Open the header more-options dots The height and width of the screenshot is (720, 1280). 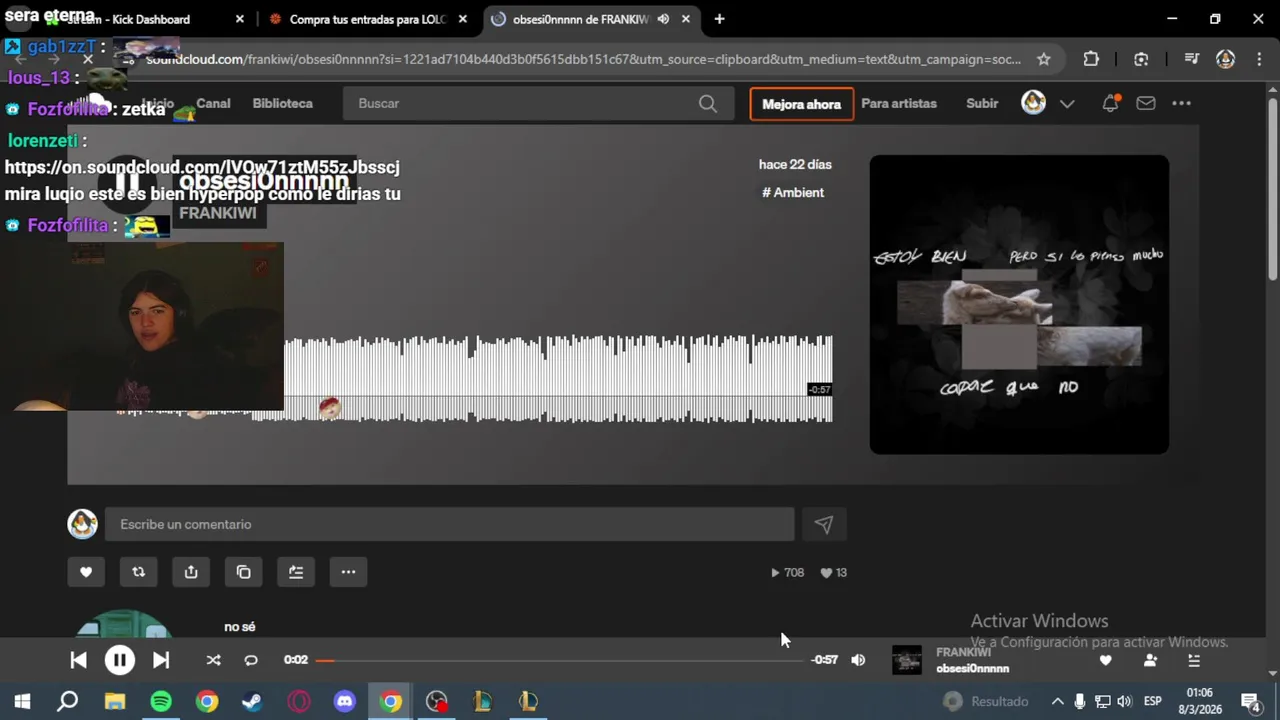pos(1181,103)
